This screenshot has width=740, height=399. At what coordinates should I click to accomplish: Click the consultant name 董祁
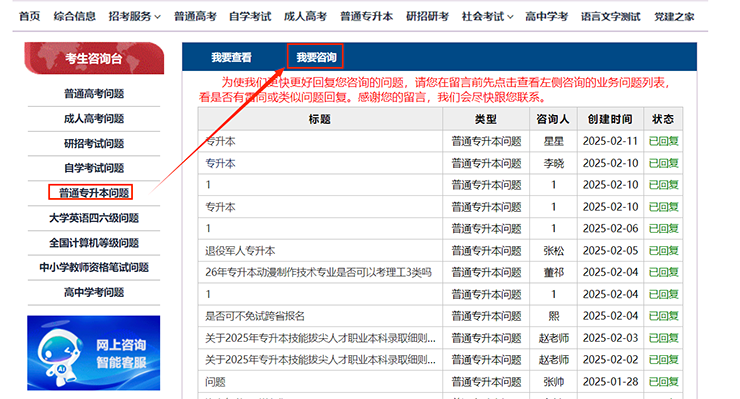(554, 272)
